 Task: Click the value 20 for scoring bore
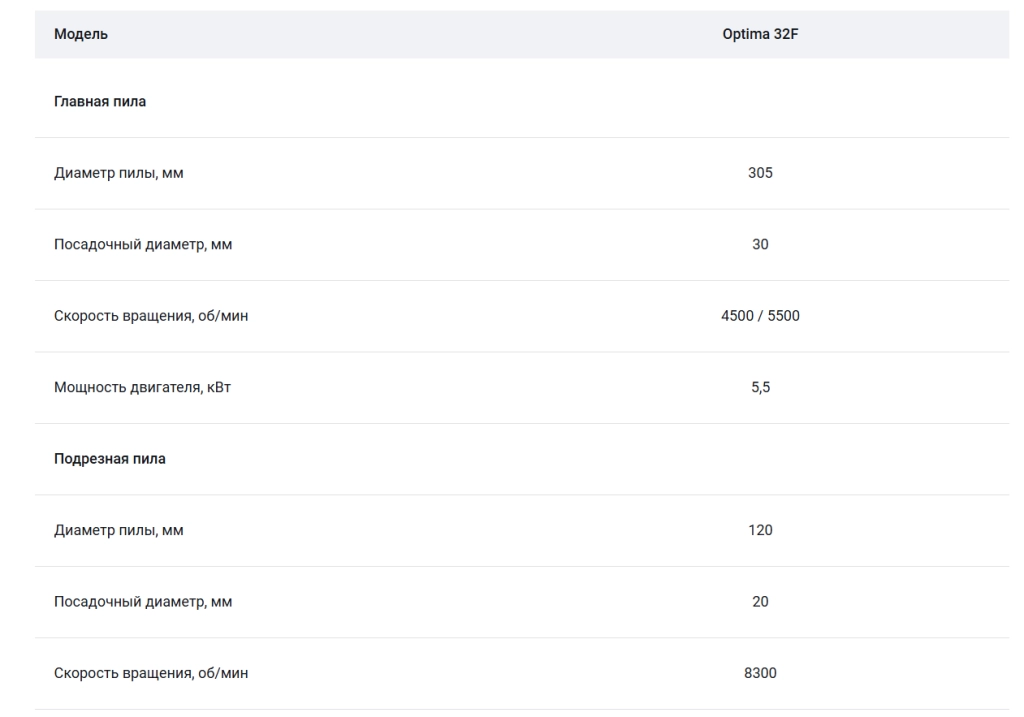760,601
